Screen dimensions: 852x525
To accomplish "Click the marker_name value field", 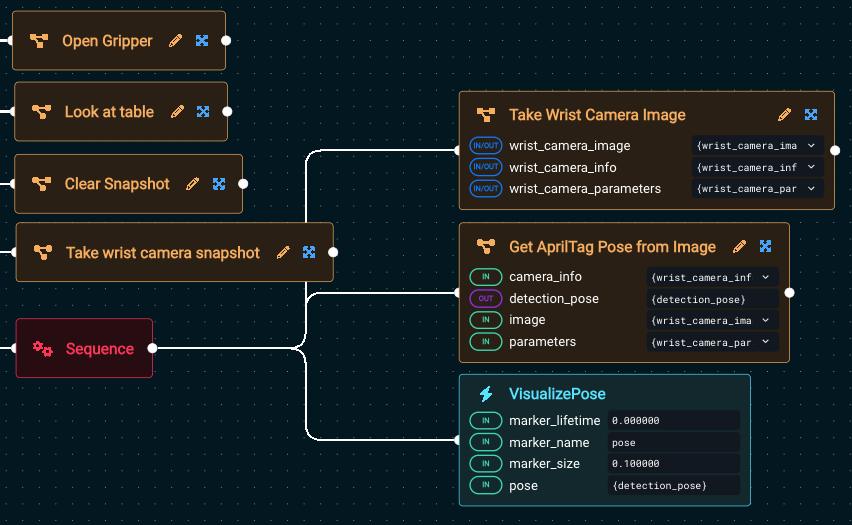I will point(674,442).
